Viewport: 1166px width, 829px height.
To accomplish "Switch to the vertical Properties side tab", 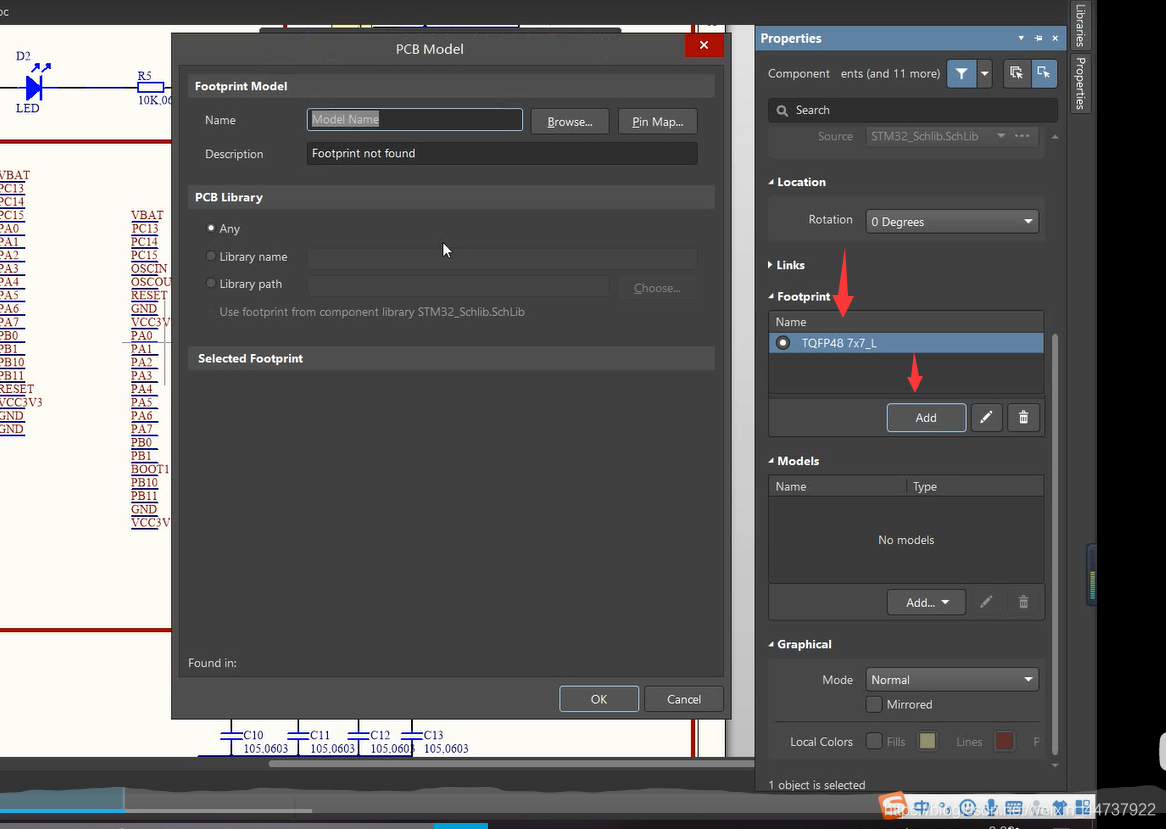I will pyautogui.click(x=1080, y=83).
